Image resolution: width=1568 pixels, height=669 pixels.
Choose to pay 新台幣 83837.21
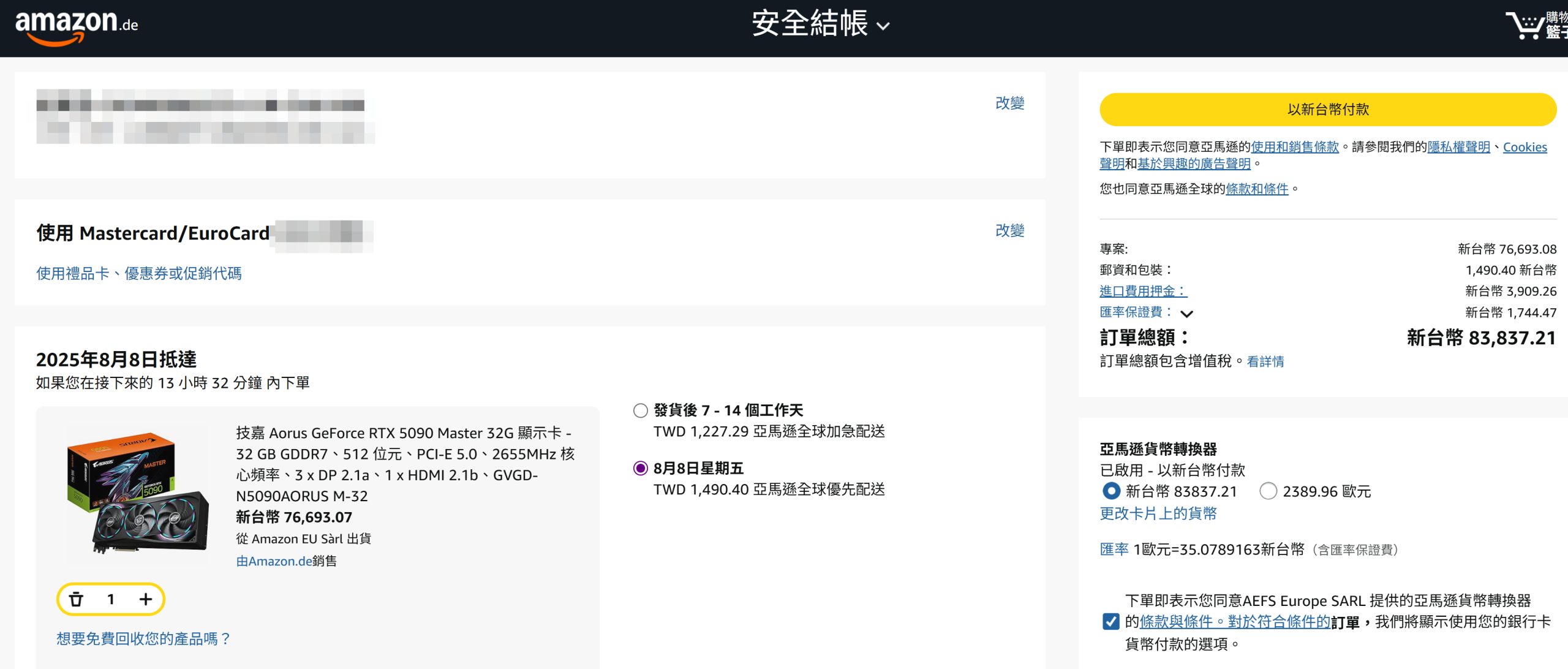[x=1111, y=491]
